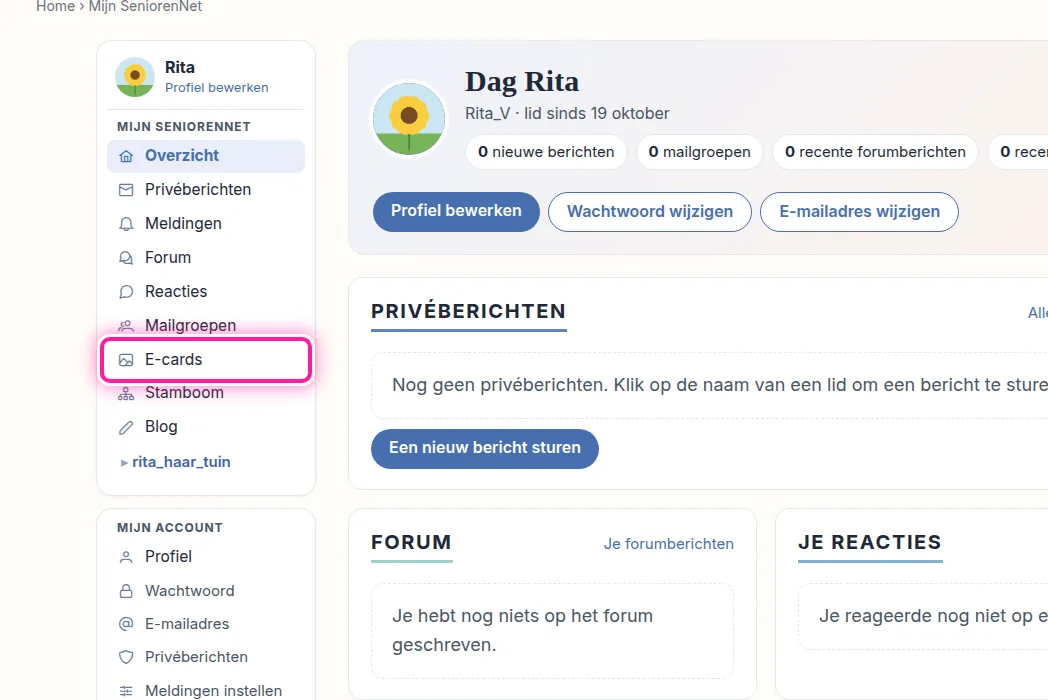Open the Forum sidebar entry
Screen dimensions: 1048x700
click(x=206, y=258)
